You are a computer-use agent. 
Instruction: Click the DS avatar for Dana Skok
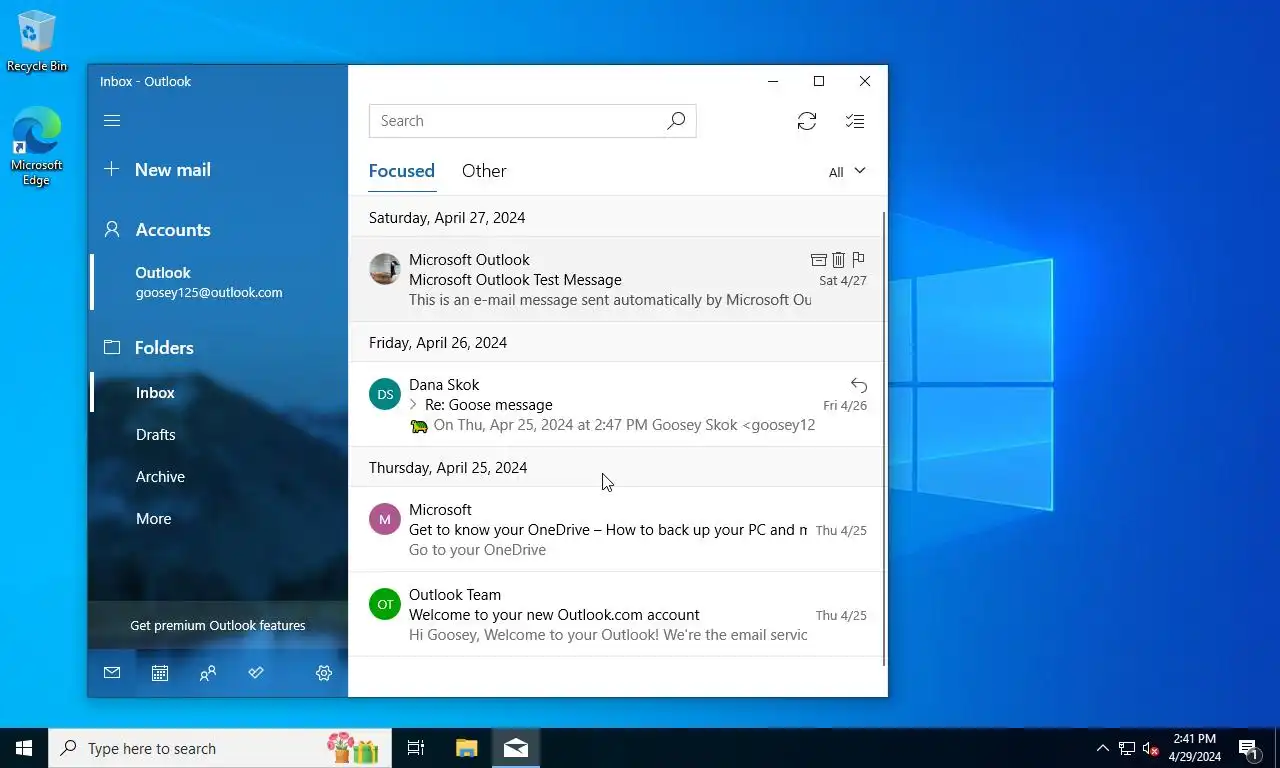pyautogui.click(x=385, y=394)
